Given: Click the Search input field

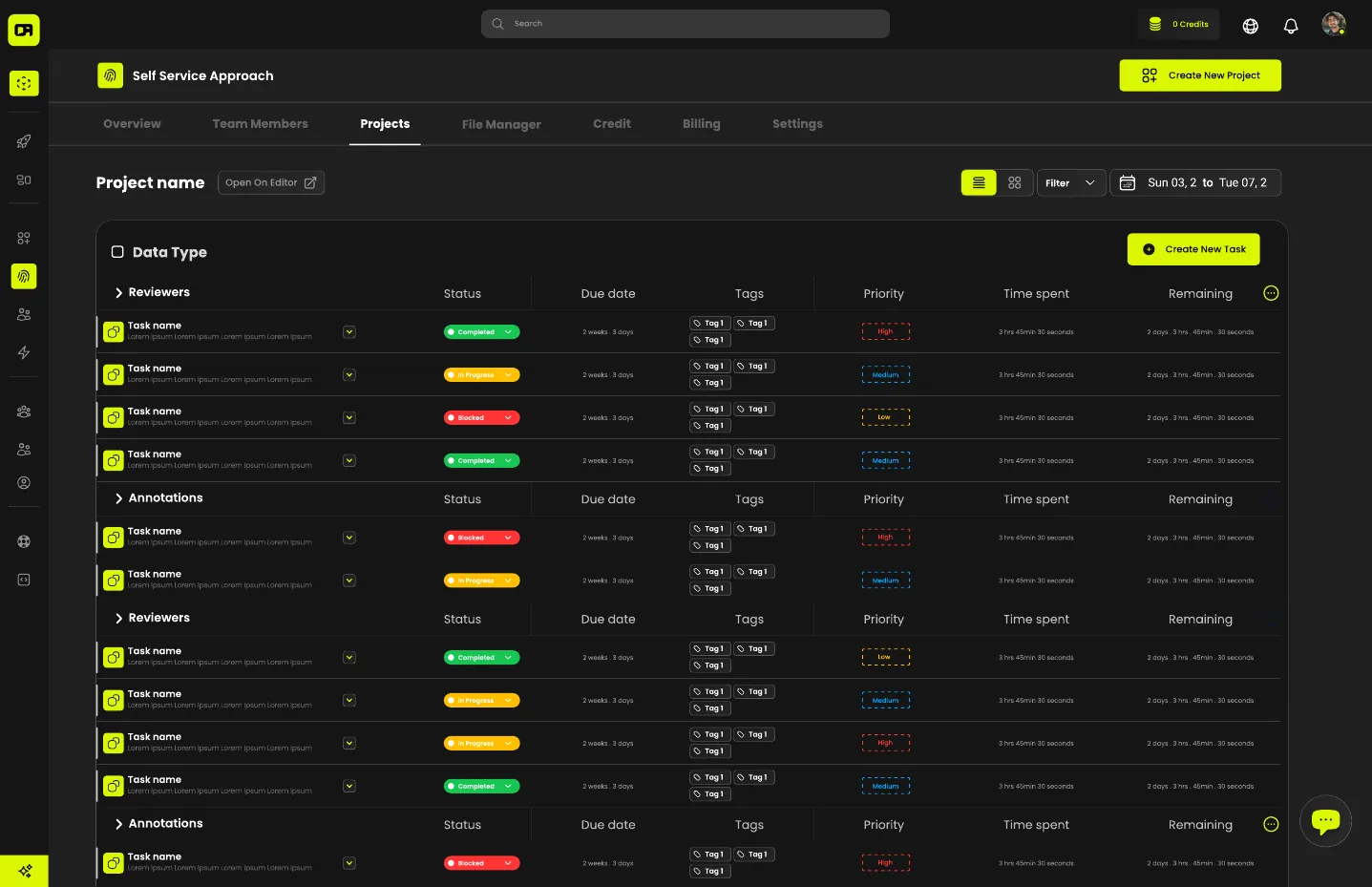Looking at the screenshot, I should pos(686,24).
